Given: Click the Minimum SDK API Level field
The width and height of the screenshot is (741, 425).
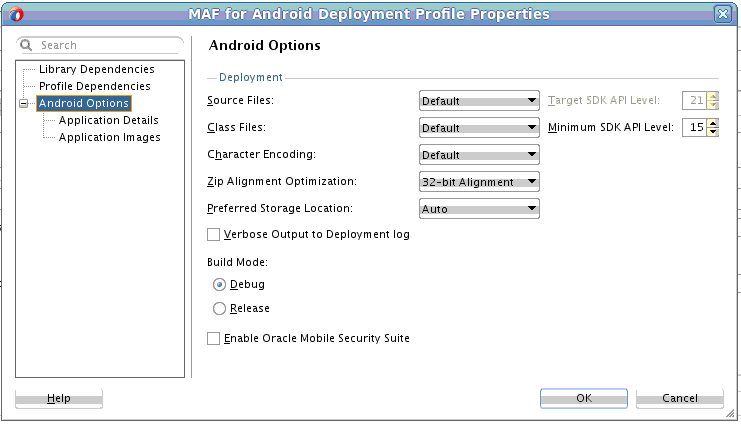Looking at the screenshot, I should click(x=695, y=127).
